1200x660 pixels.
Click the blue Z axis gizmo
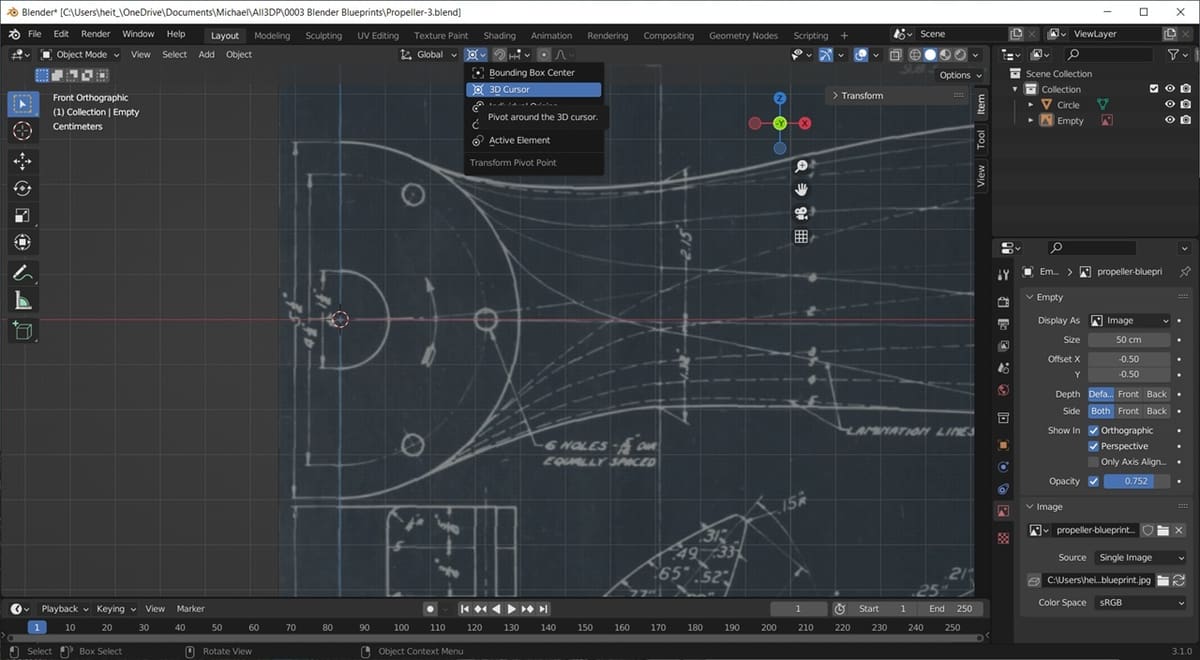(780, 98)
